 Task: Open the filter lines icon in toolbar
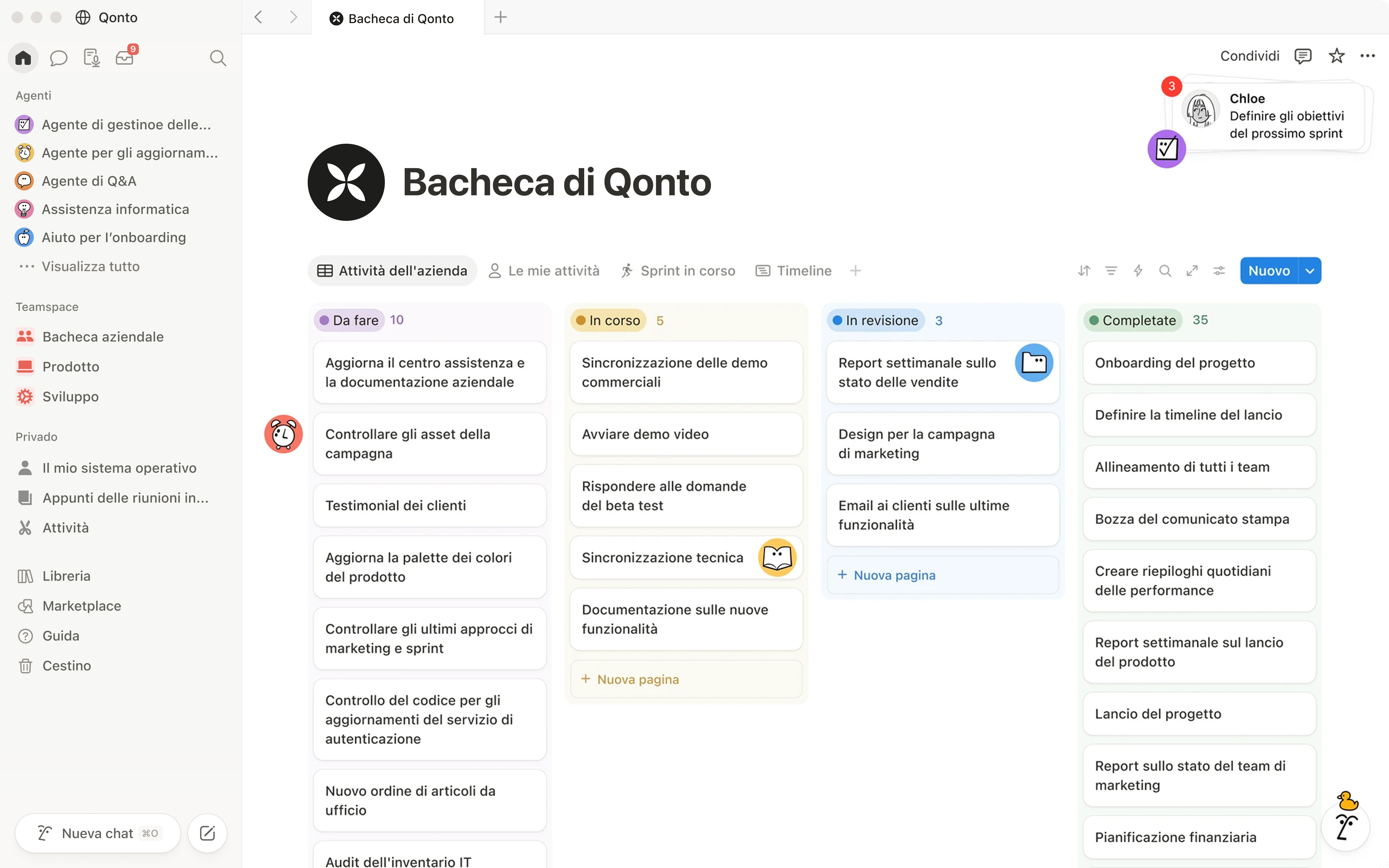(1111, 271)
